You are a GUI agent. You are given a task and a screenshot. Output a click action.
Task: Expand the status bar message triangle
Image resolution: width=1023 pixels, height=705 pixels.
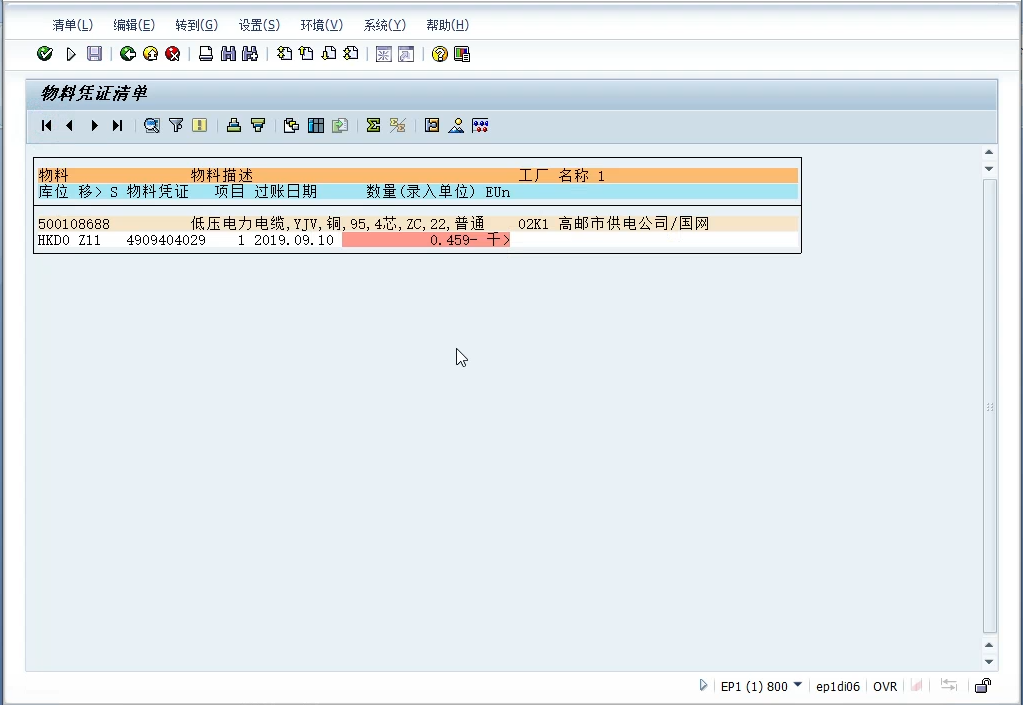click(703, 685)
